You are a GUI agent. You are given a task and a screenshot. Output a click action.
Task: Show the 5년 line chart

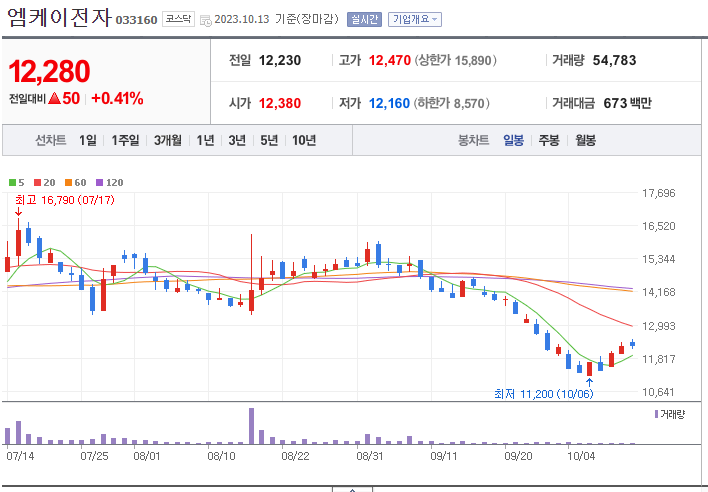coord(269,140)
